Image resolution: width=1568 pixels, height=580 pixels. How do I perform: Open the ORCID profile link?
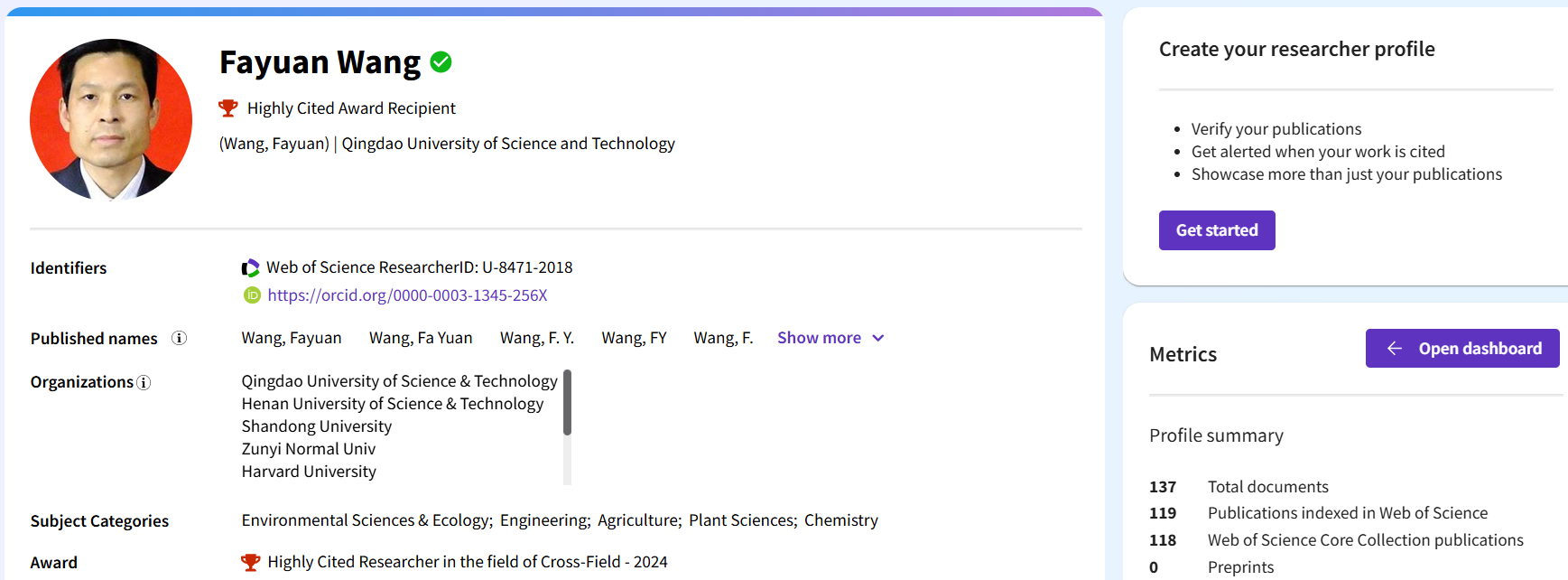click(x=407, y=295)
